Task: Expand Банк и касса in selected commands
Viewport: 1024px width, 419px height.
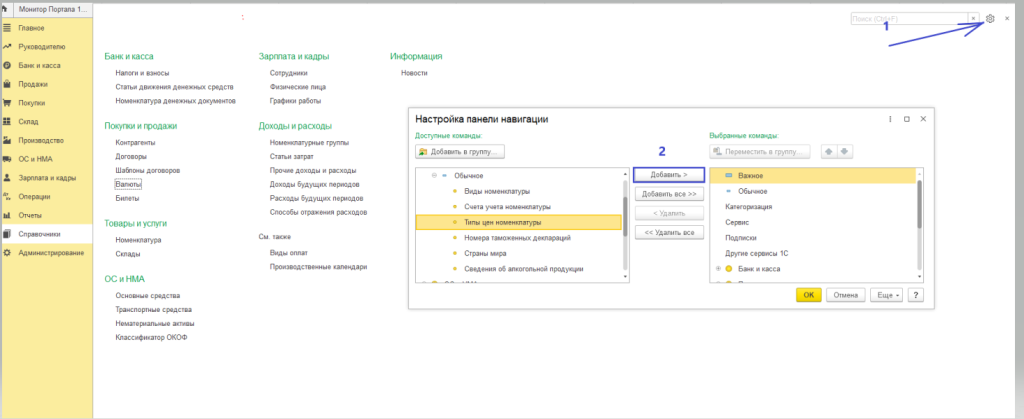Action: (x=718, y=268)
